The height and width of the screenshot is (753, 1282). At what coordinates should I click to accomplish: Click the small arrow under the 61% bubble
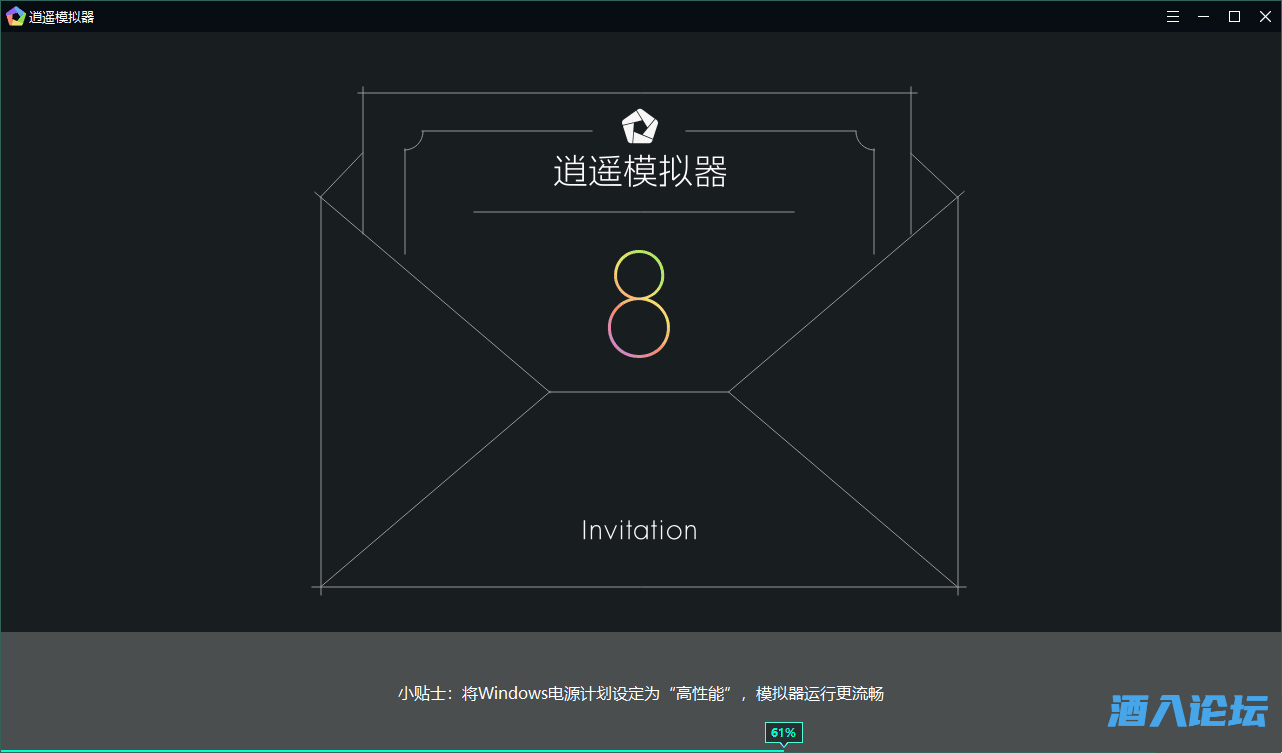(783, 744)
